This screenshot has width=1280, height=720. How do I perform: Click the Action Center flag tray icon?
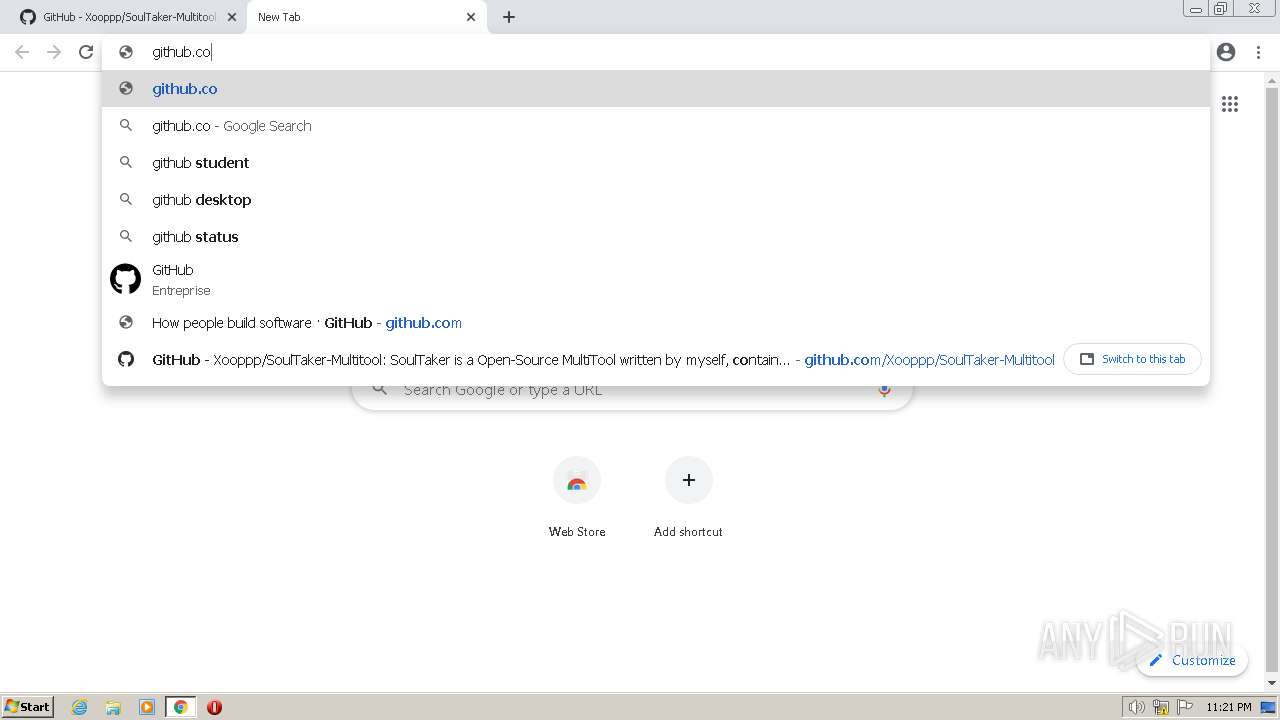coord(1185,707)
